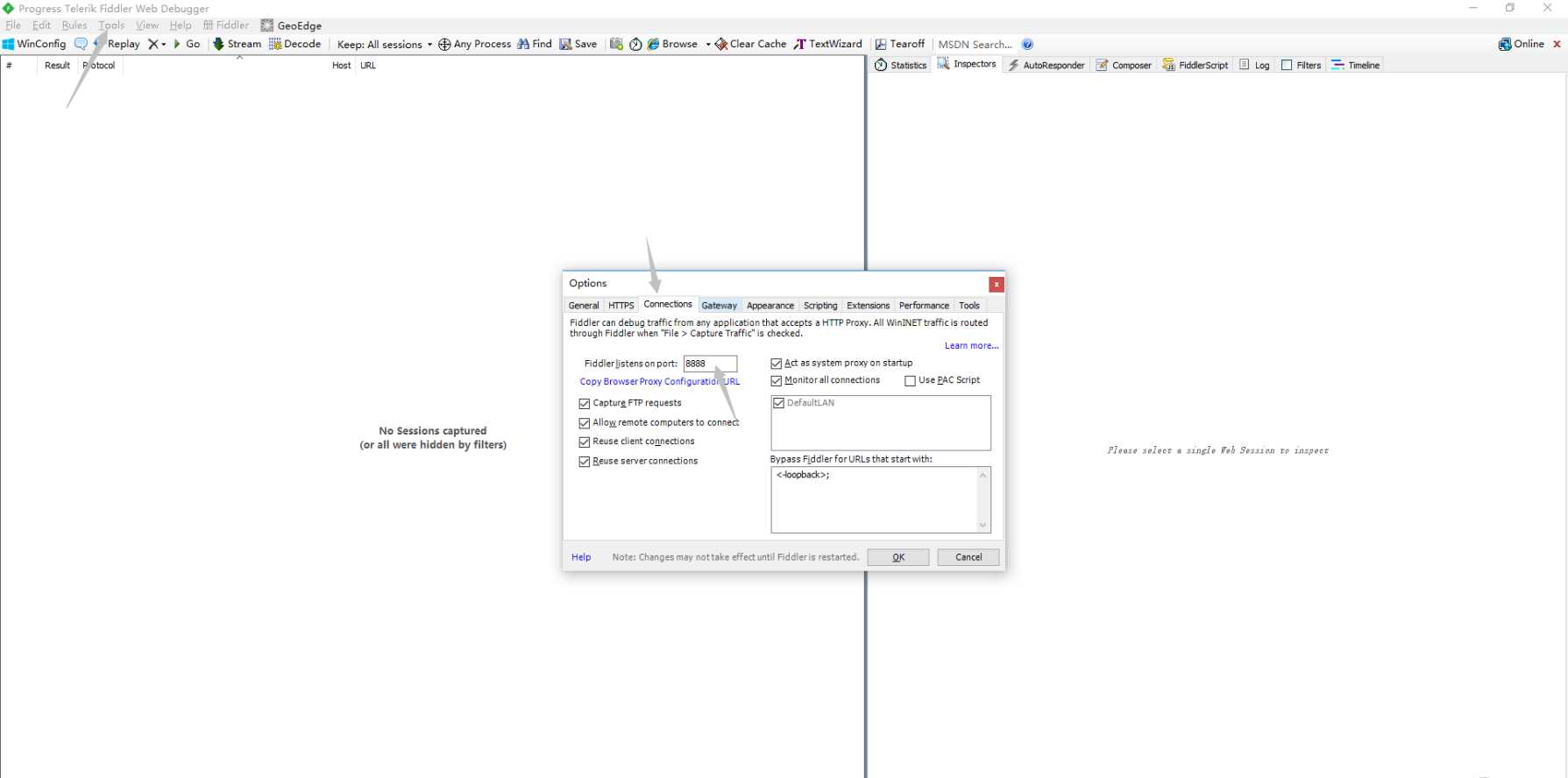
Task: Switch to the Inspectors tab
Action: point(967,64)
